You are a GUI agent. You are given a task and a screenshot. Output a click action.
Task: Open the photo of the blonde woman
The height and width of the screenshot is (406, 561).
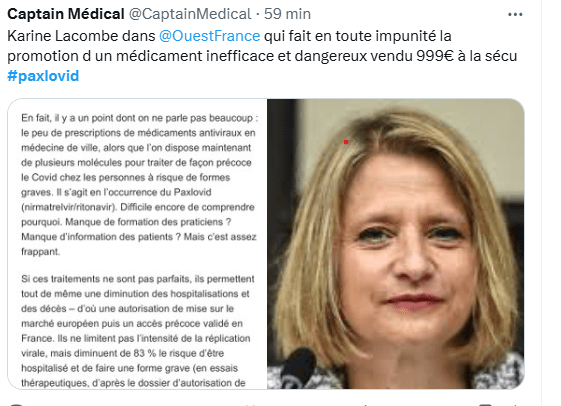tap(396, 244)
